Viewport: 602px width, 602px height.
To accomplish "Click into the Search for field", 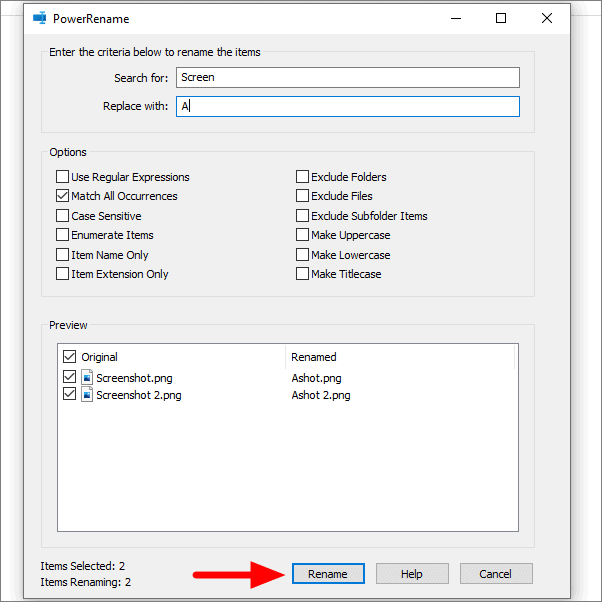I will 348,78.
